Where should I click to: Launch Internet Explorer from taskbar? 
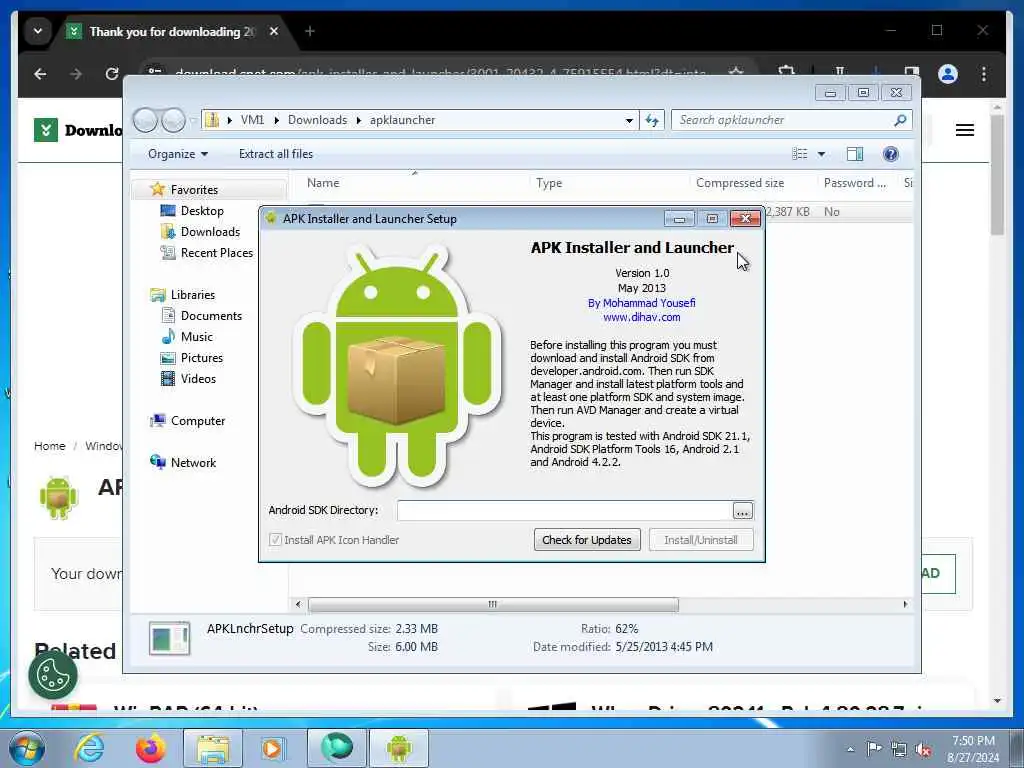pos(89,748)
